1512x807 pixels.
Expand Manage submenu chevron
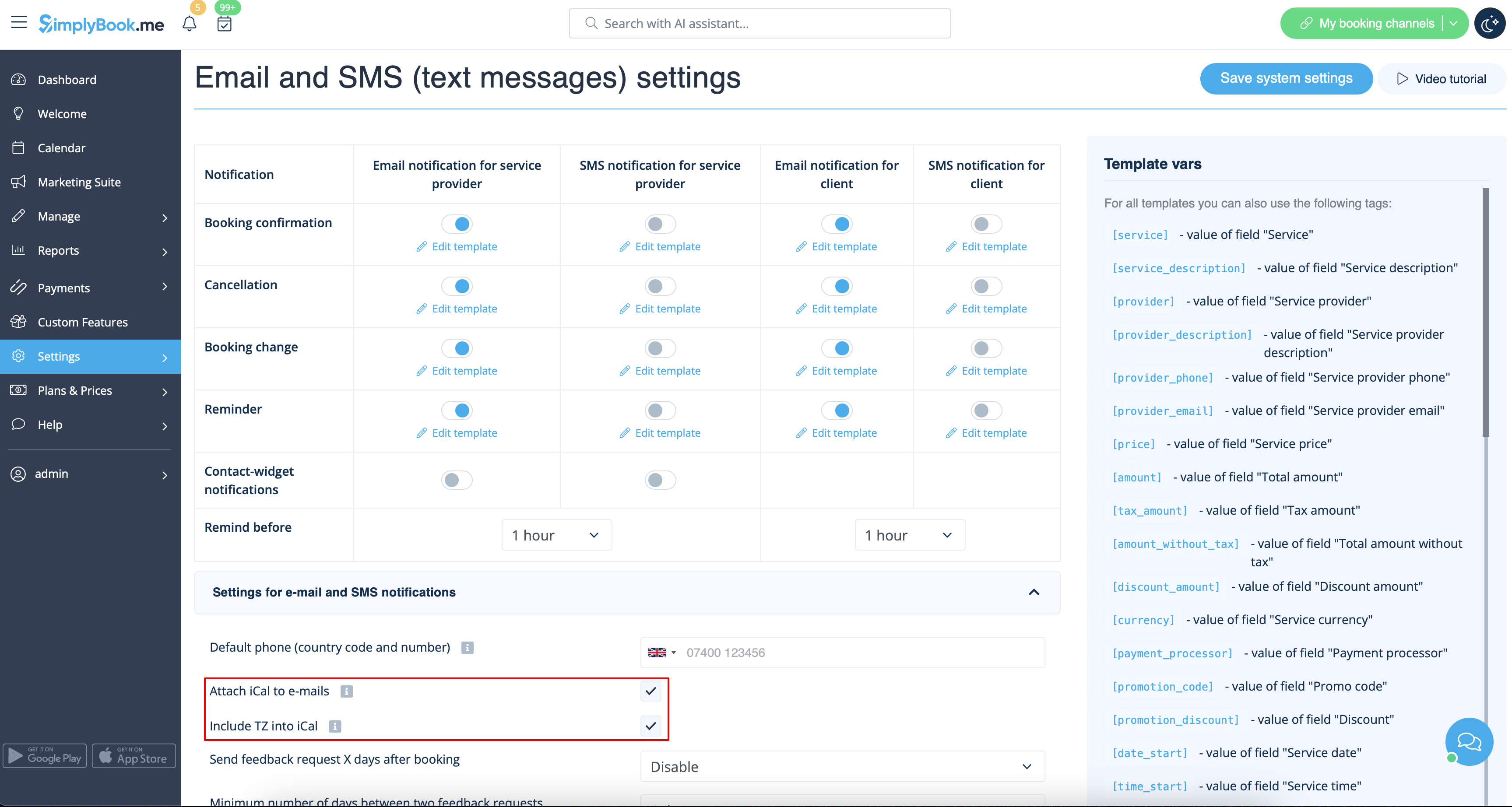click(x=165, y=218)
